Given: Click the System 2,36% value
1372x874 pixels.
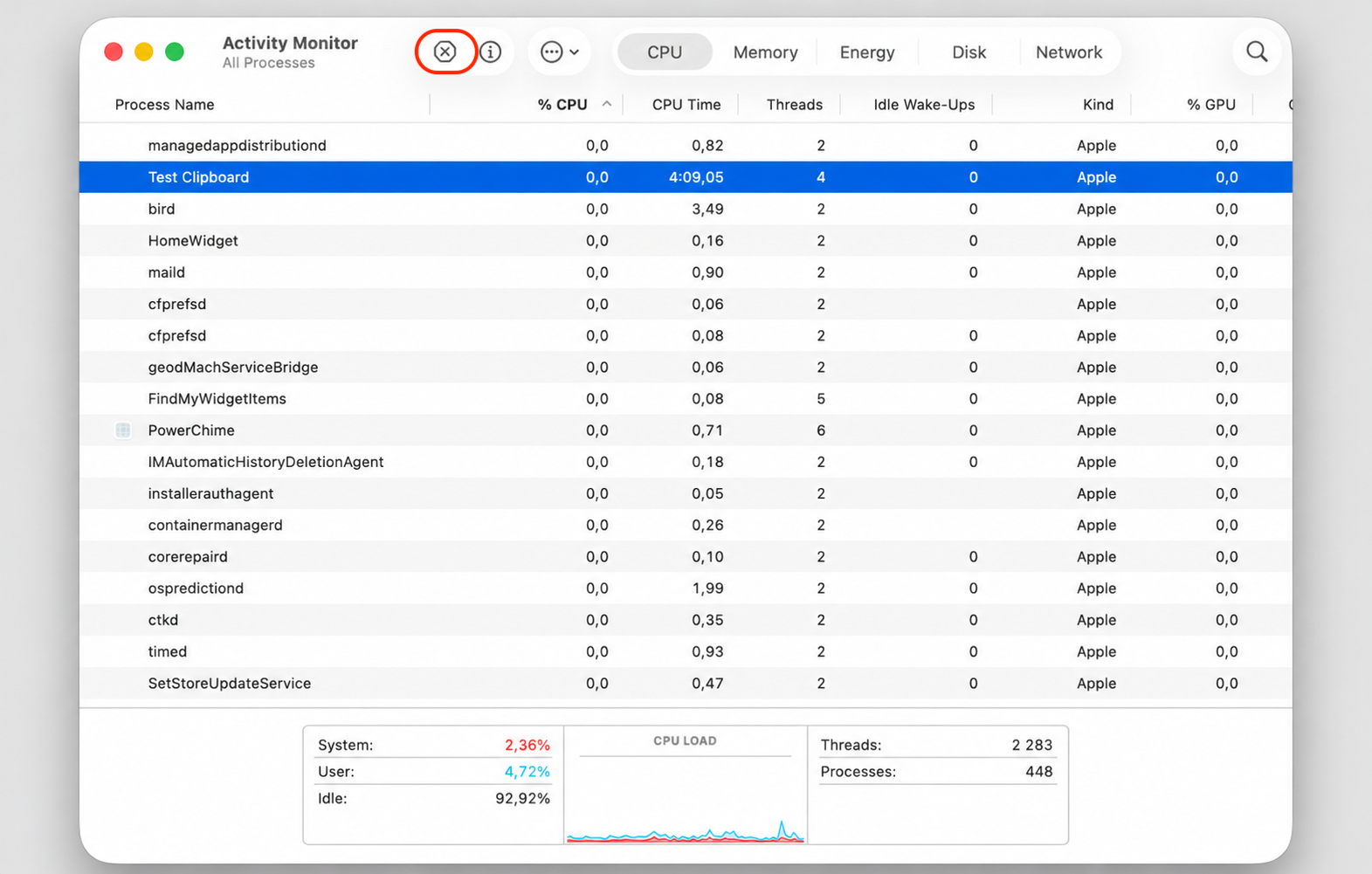Looking at the screenshot, I should [527, 745].
